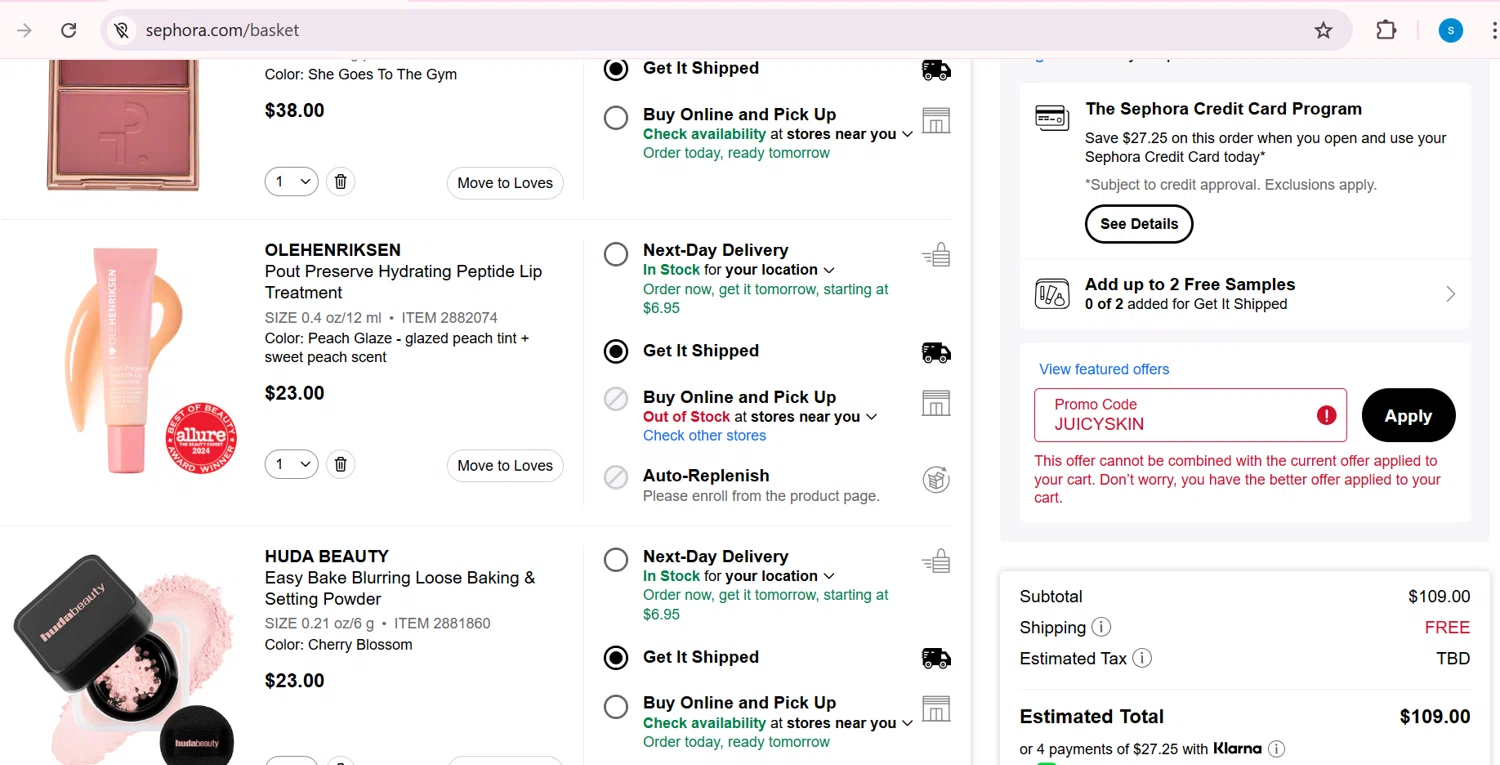The image size is (1500, 765).
Task: Click the truck icon for the Huda Beauty Get It Shipped
Action: coord(936,658)
